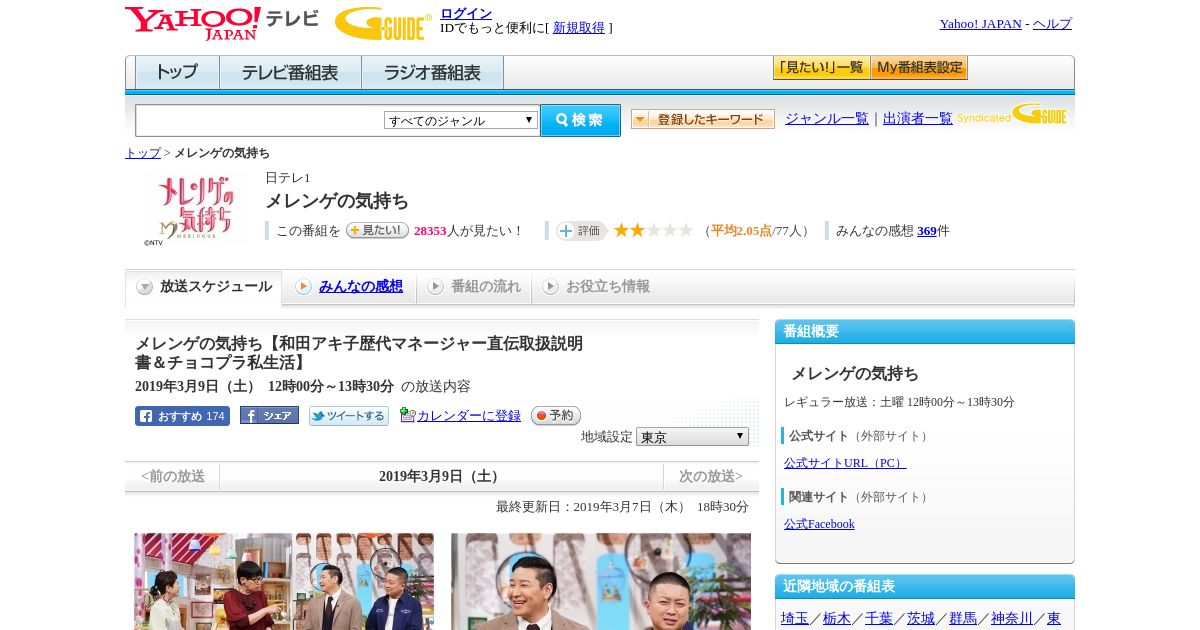Open the Yahoo! JAPAN link at top right
Screen dimensions: 1200x630
(981, 24)
